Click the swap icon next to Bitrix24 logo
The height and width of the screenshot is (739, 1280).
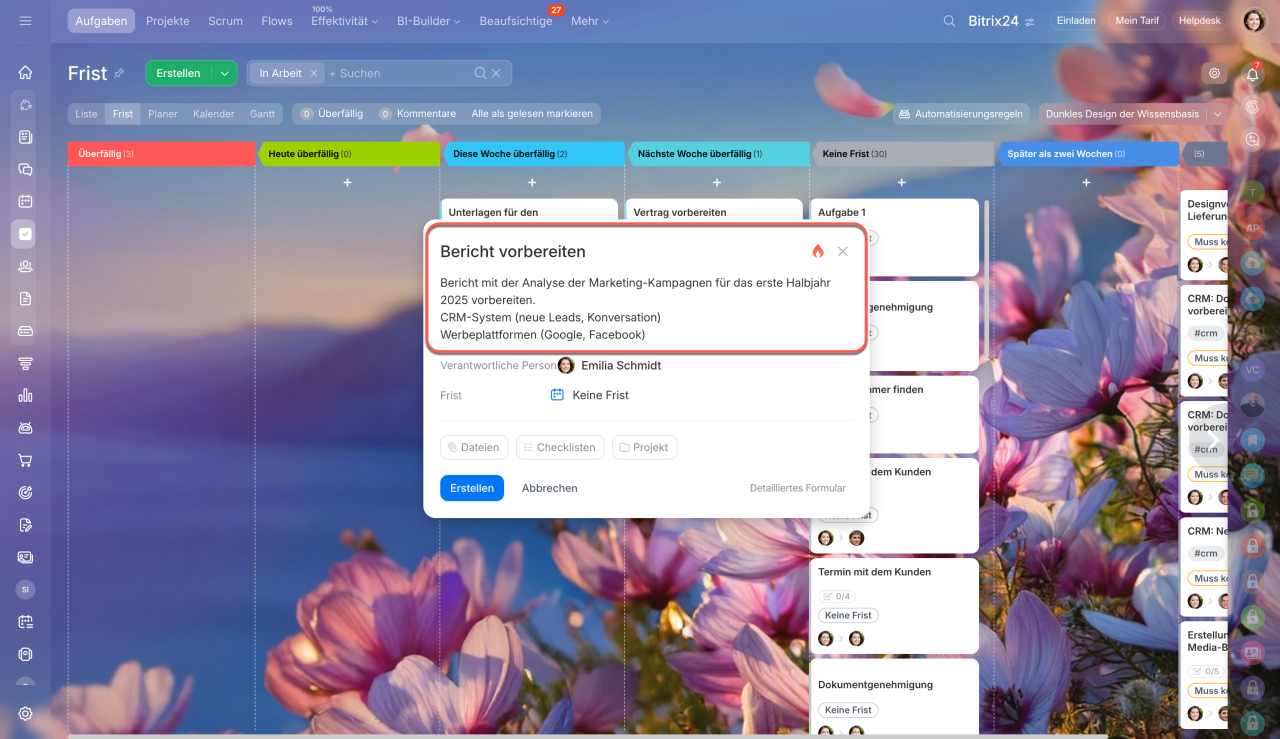click(1029, 21)
